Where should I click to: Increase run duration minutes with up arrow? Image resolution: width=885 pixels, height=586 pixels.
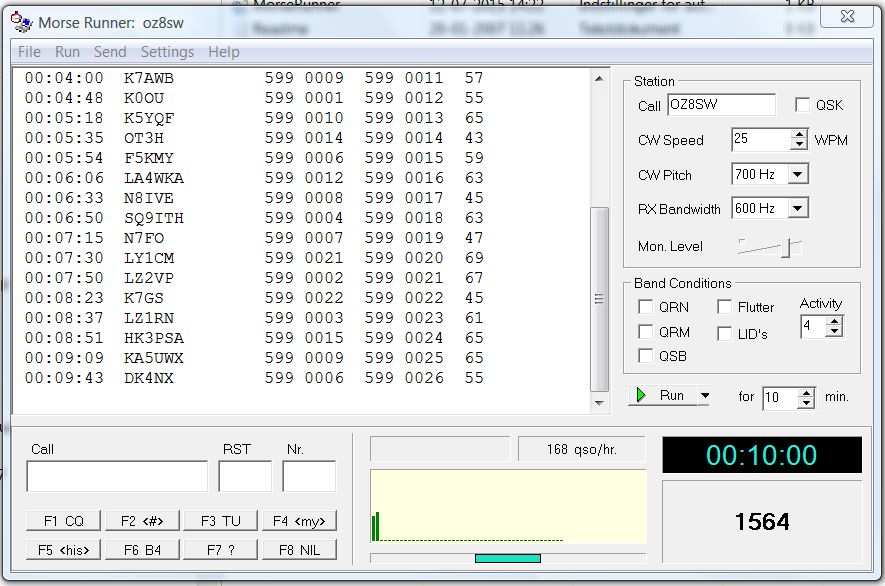(807, 392)
